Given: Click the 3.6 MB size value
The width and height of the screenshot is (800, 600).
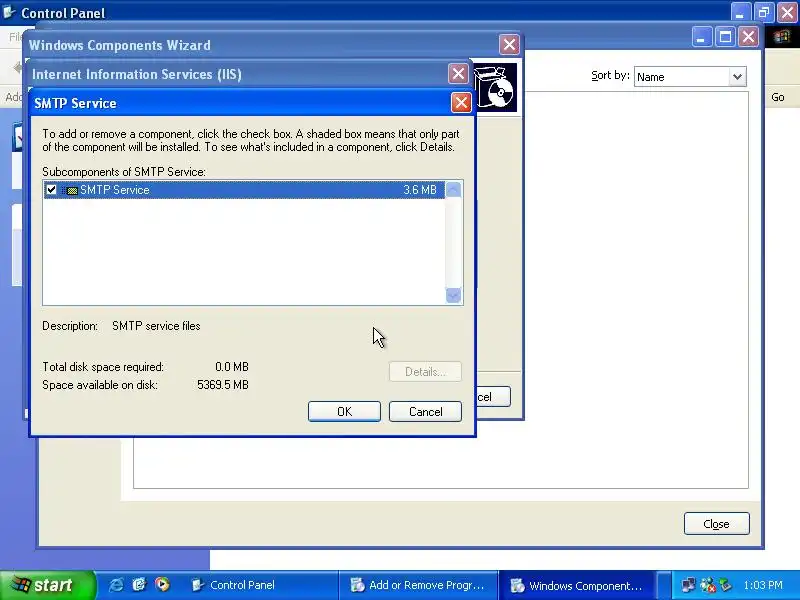Looking at the screenshot, I should [x=419, y=190].
